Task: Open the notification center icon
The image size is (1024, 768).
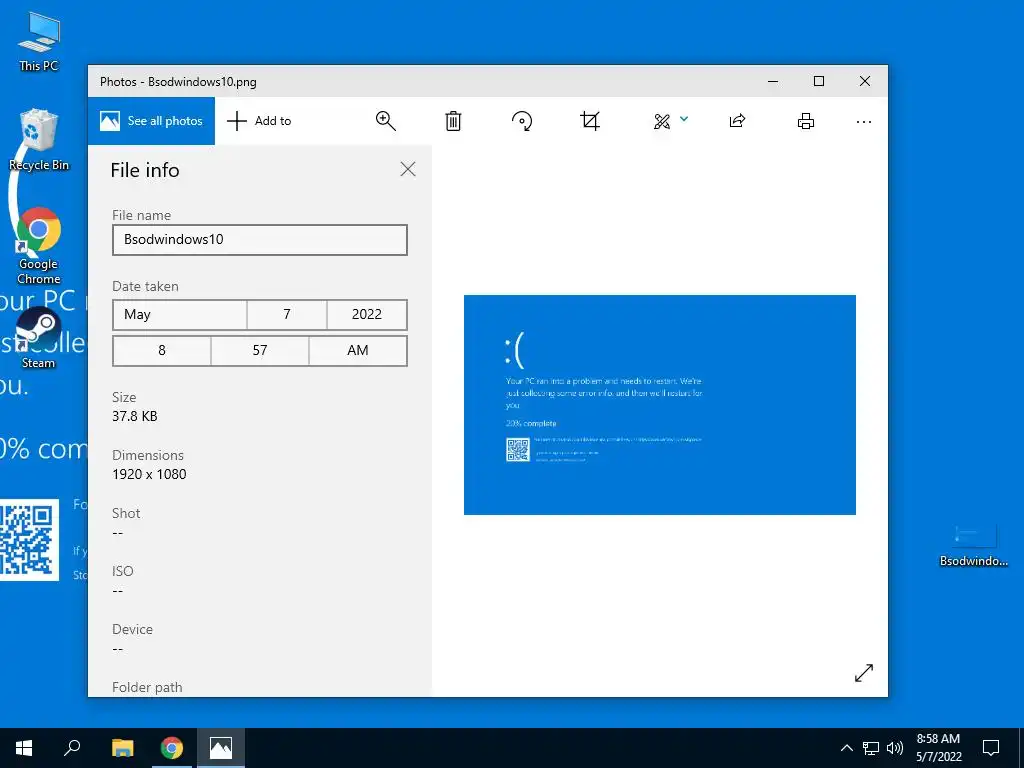Action: (991, 748)
